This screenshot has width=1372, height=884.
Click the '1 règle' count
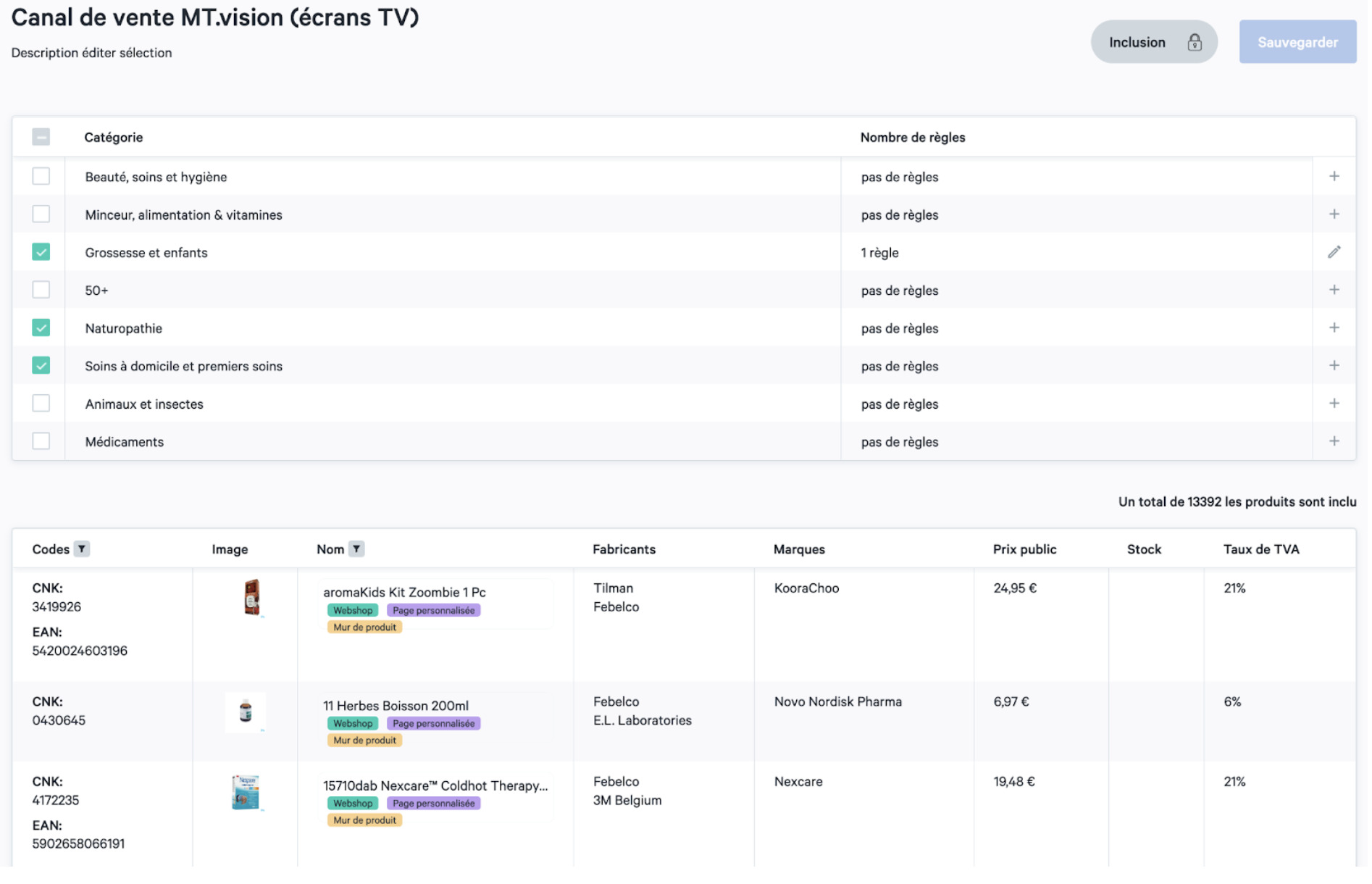[879, 252]
